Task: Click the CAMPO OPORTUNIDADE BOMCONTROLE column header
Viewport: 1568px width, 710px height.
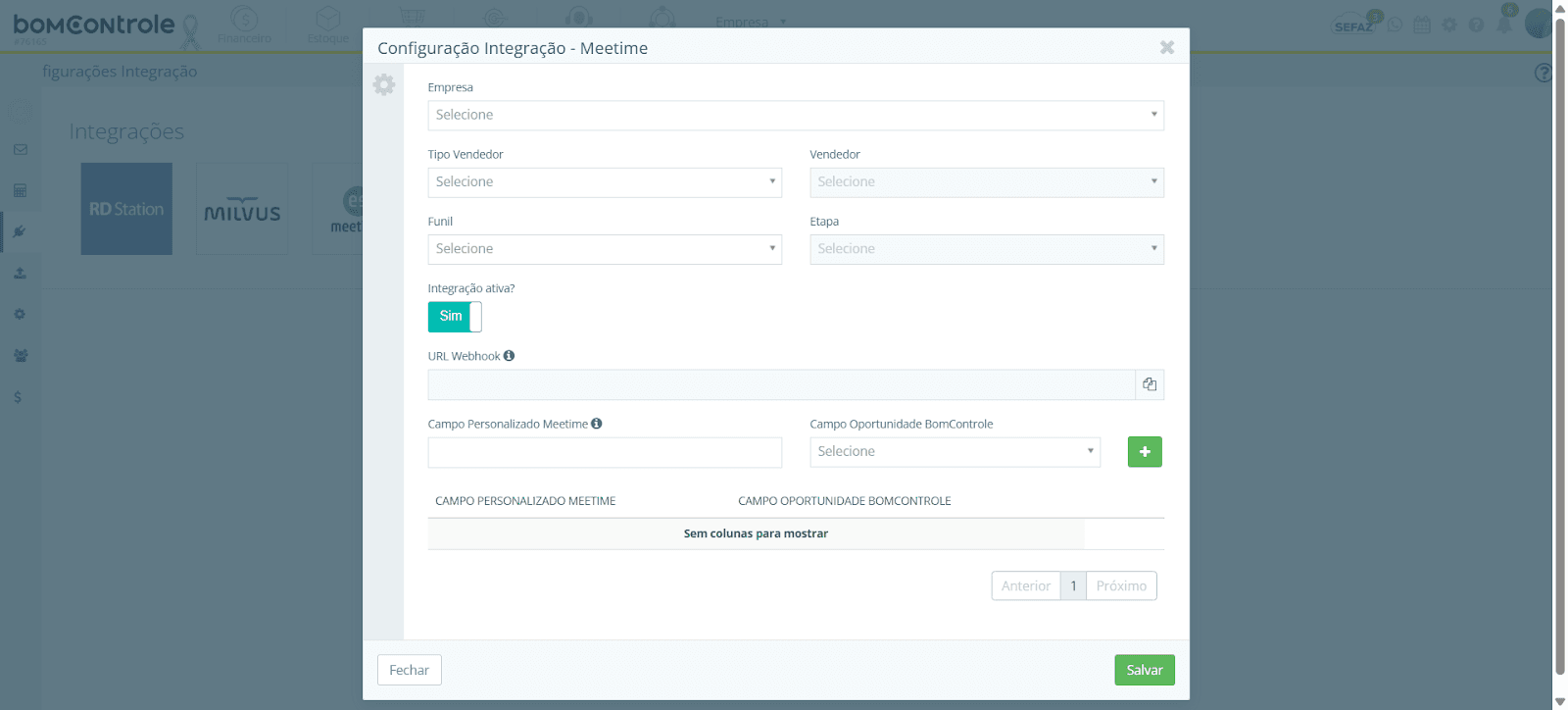Action: 845,501
